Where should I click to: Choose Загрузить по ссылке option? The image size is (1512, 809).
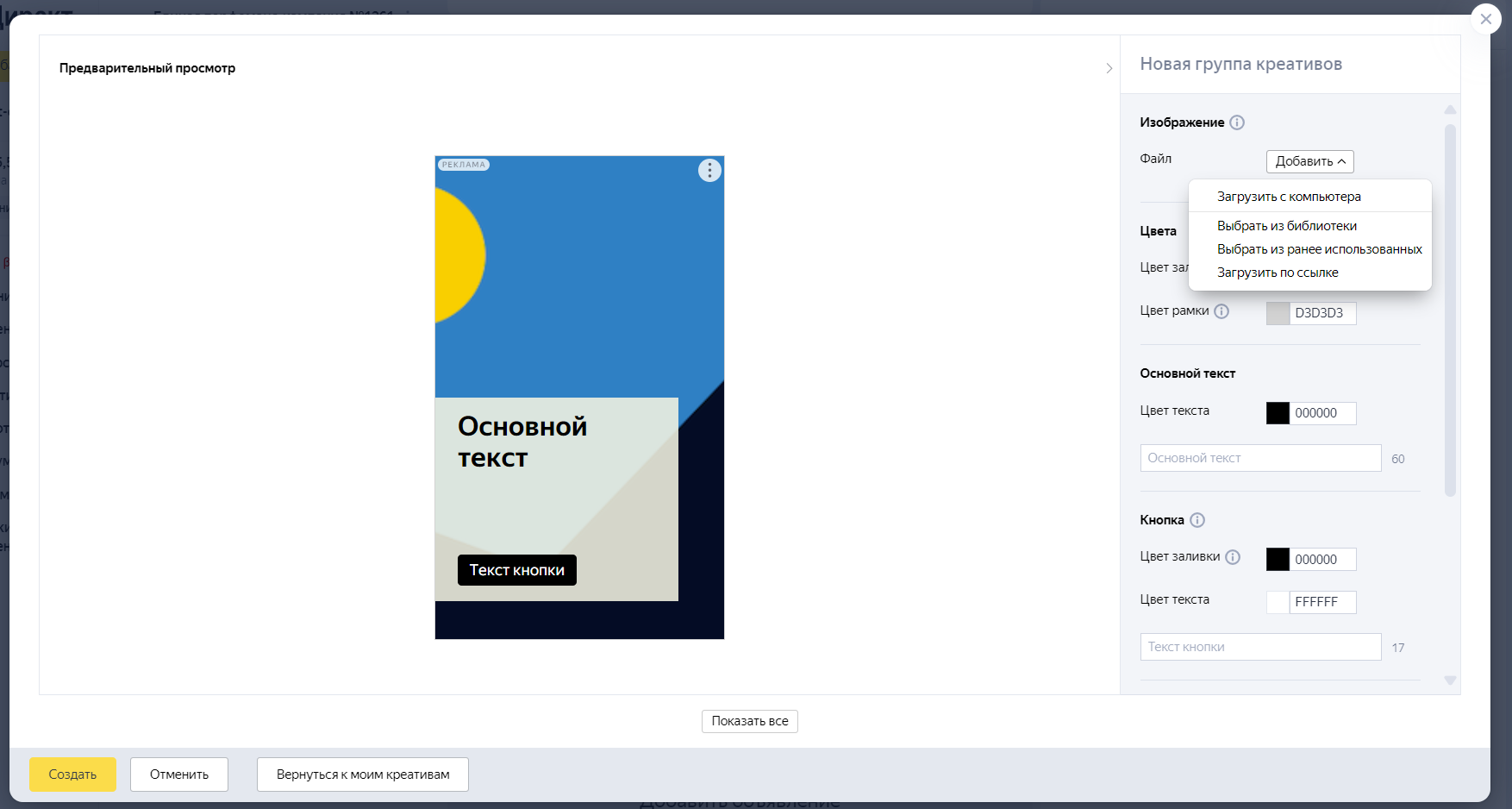click(x=1309, y=273)
